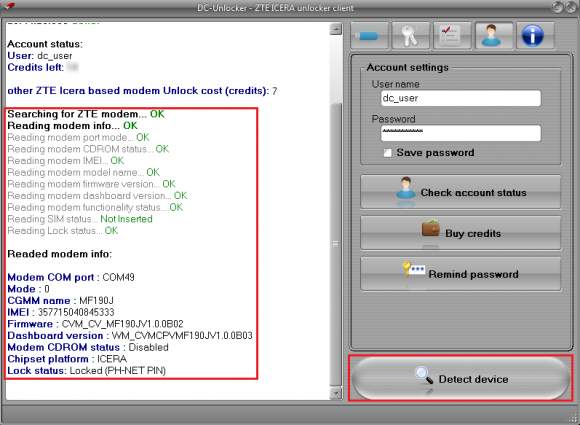Click the DC-Unlocker title bar logo

coord(10,6)
